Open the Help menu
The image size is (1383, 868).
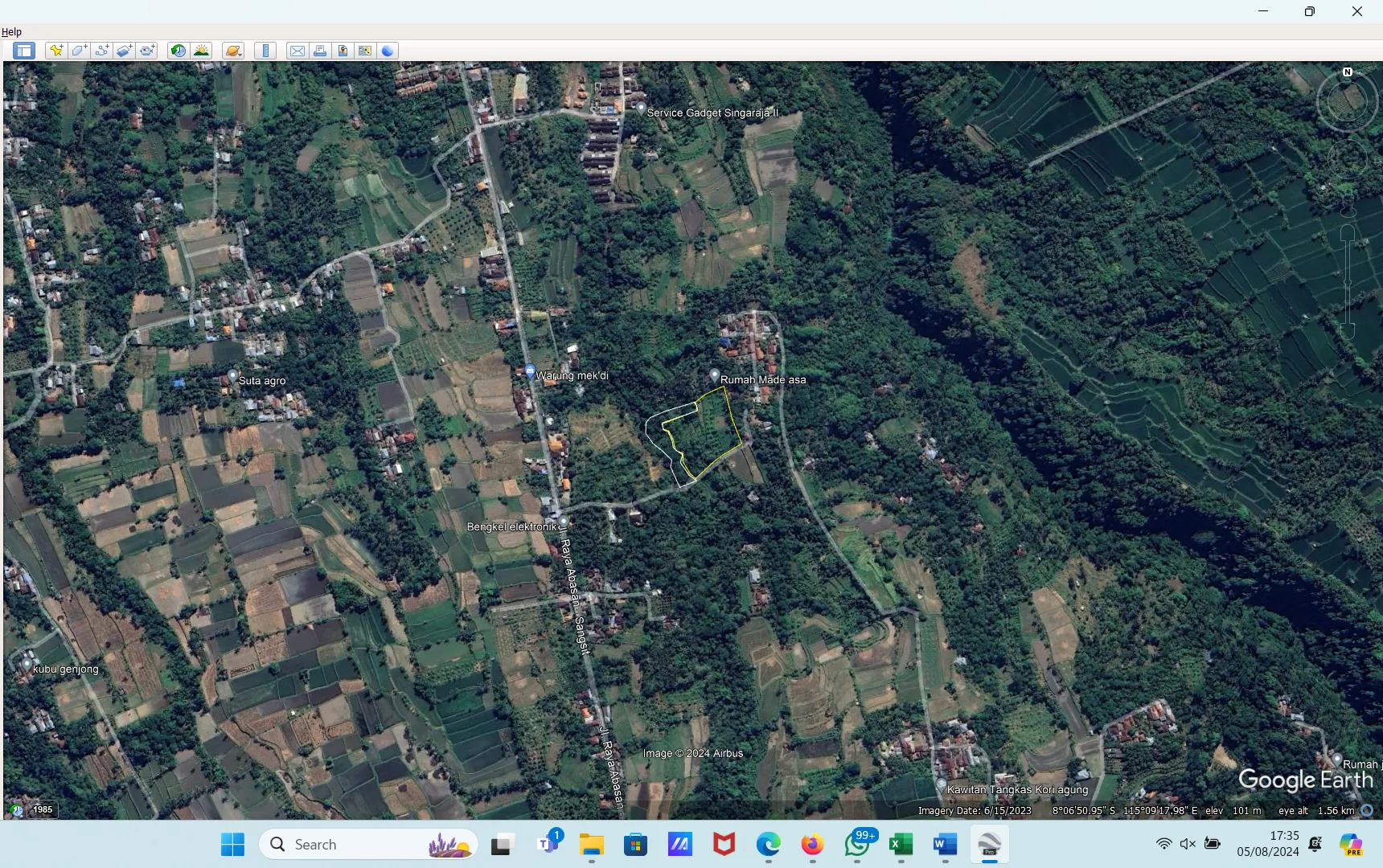[11, 32]
